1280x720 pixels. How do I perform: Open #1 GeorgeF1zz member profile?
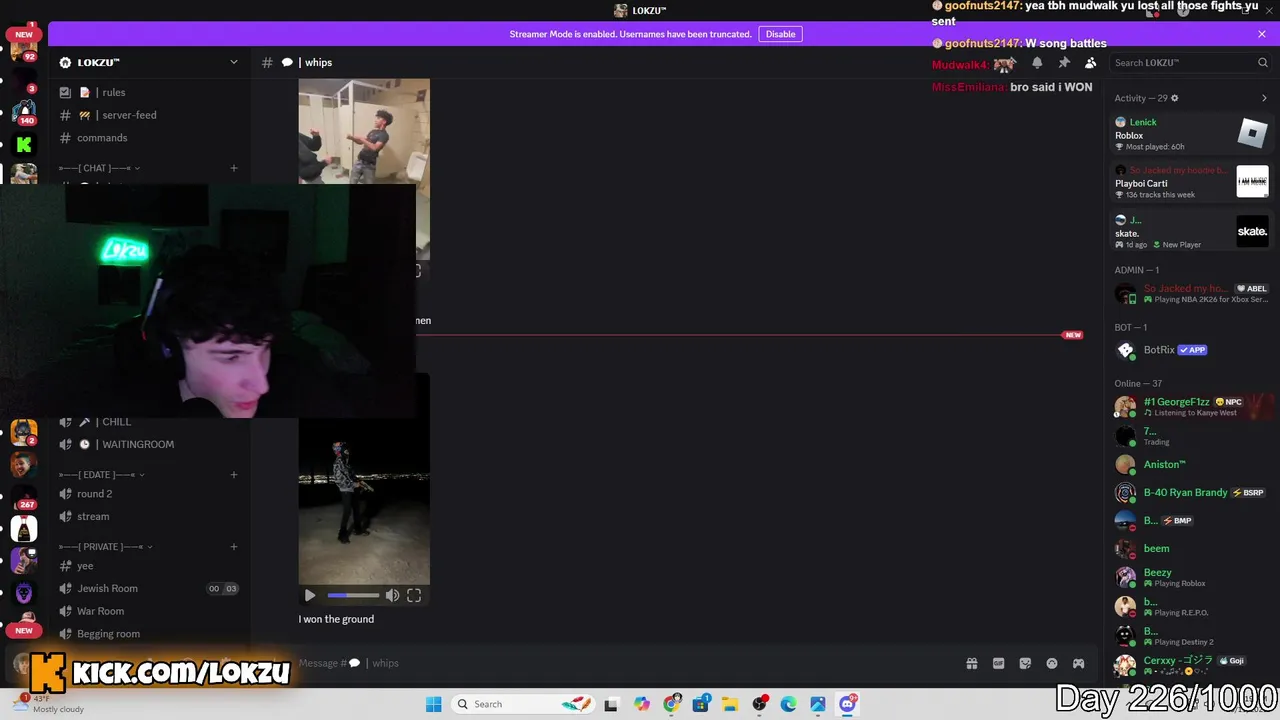click(x=1192, y=406)
